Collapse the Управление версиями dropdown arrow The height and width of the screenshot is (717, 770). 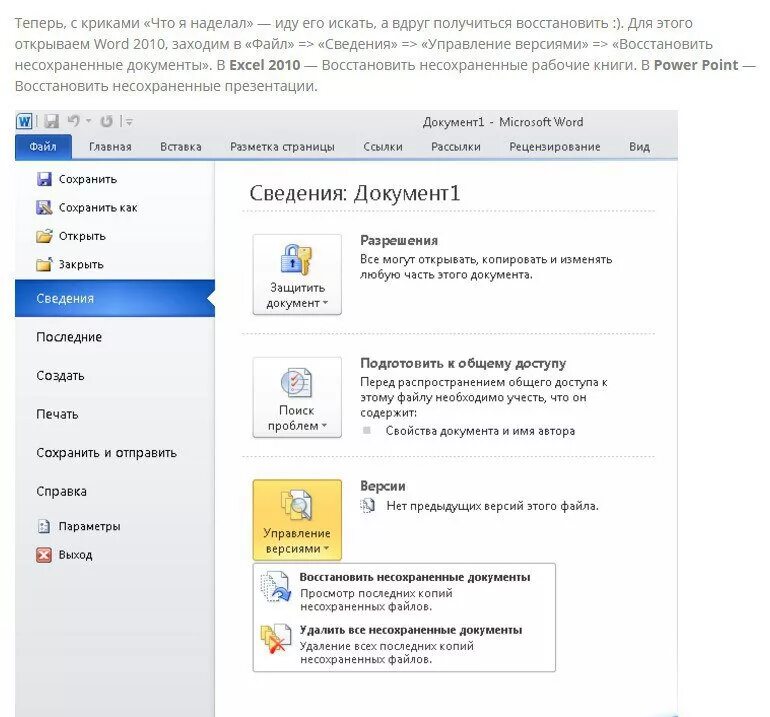(x=326, y=549)
